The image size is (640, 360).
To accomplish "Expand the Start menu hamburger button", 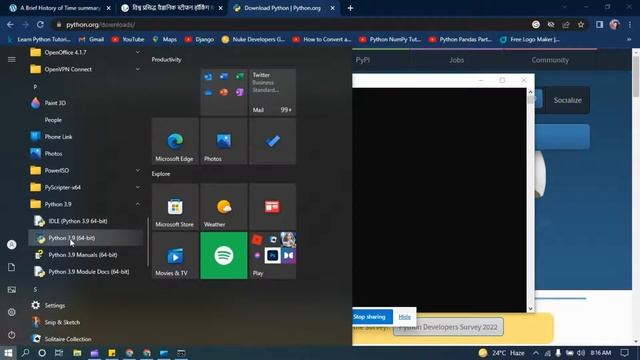I will point(12,60).
